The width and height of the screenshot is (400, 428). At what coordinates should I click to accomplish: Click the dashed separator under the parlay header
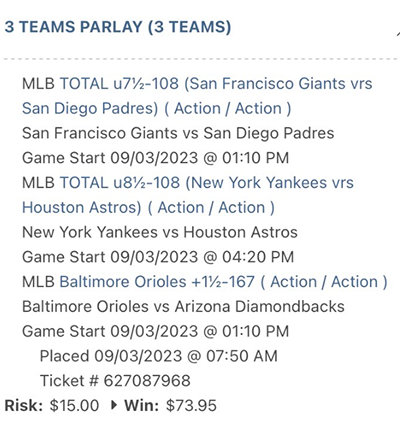pyautogui.click(x=201, y=59)
